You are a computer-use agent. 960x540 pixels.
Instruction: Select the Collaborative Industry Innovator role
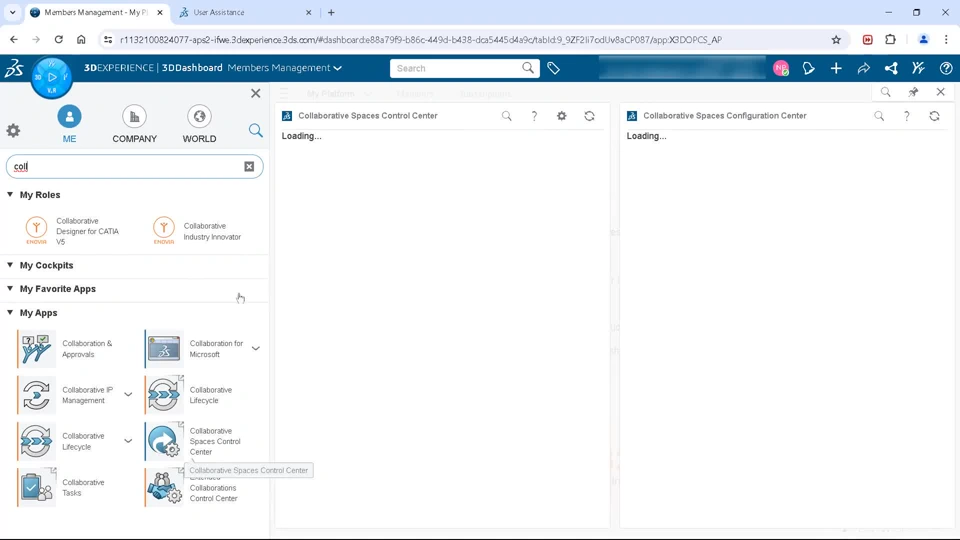click(x=197, y=231)
